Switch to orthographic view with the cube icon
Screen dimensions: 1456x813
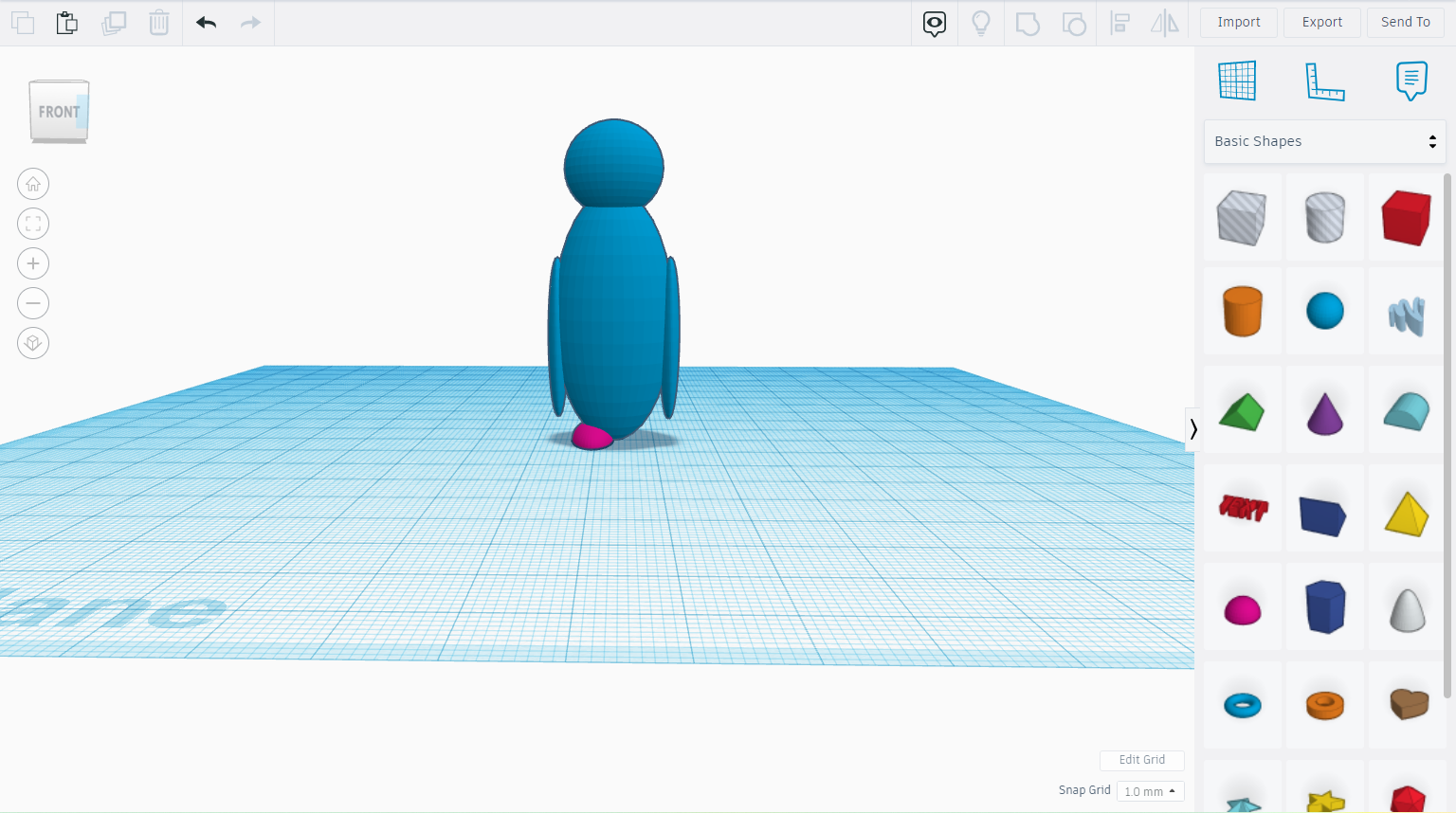coord(33,342)
